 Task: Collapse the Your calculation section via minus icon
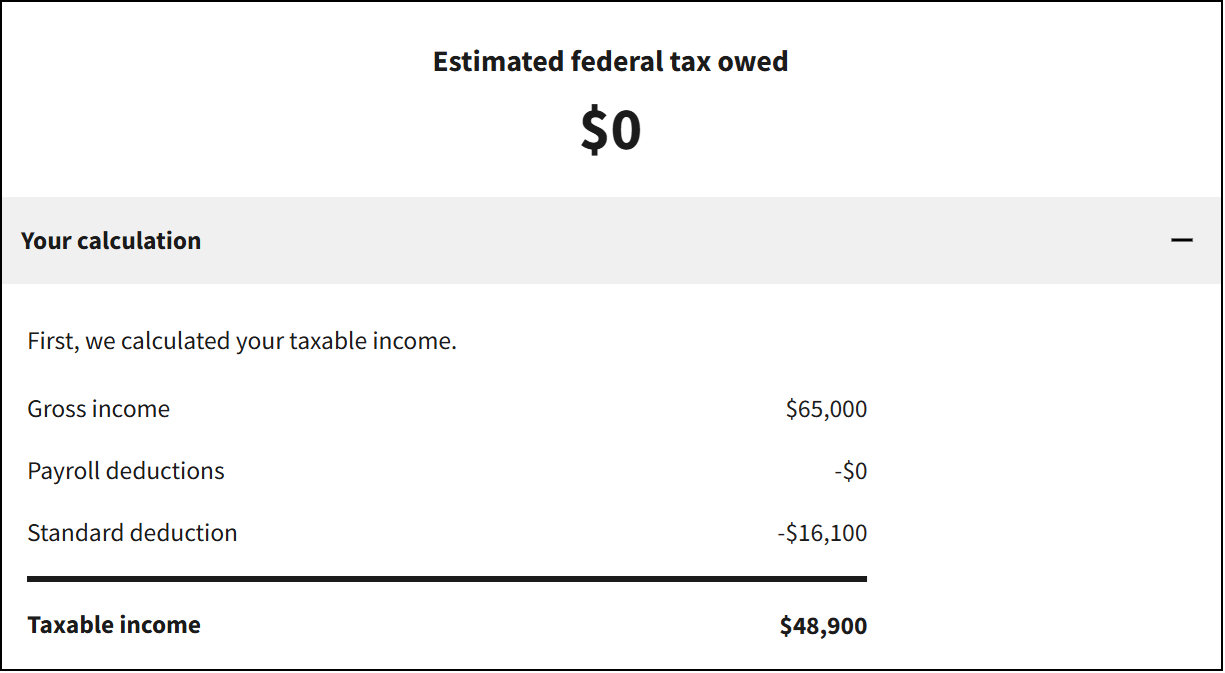click(x=1182, y=240)
